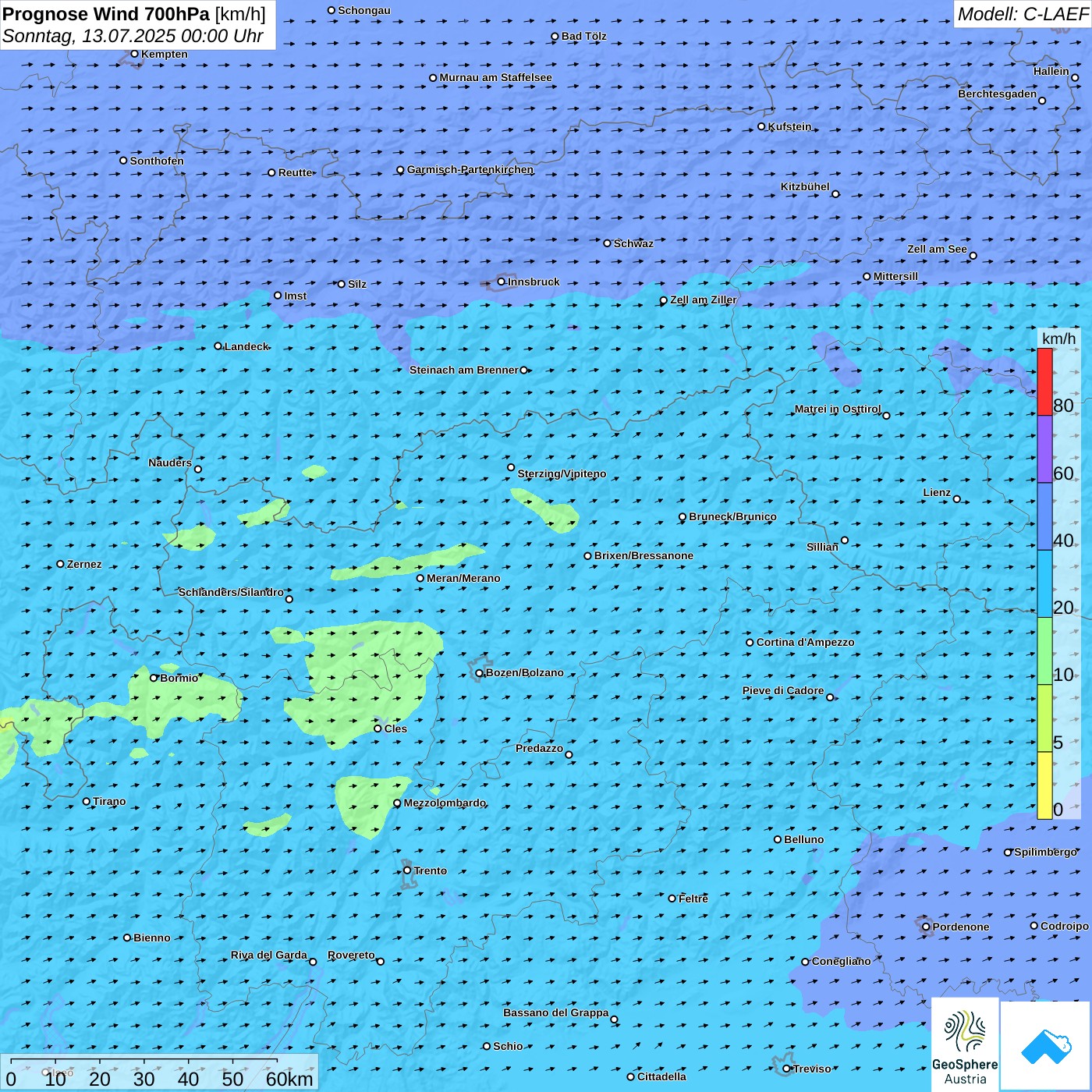The width and height of the screenshot is (1092, 1092).
Task: Click the 'Riva del Garda' label
Action: (x=269, y=955)
